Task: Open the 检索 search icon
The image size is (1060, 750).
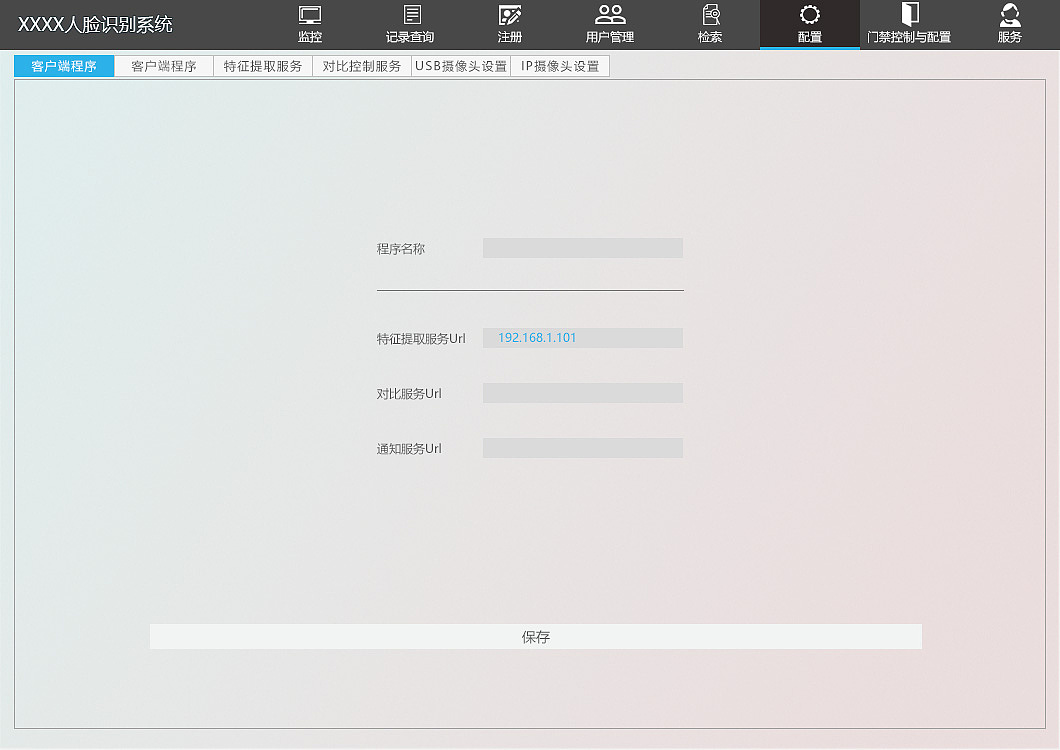Action: click(x=709, y=24)
